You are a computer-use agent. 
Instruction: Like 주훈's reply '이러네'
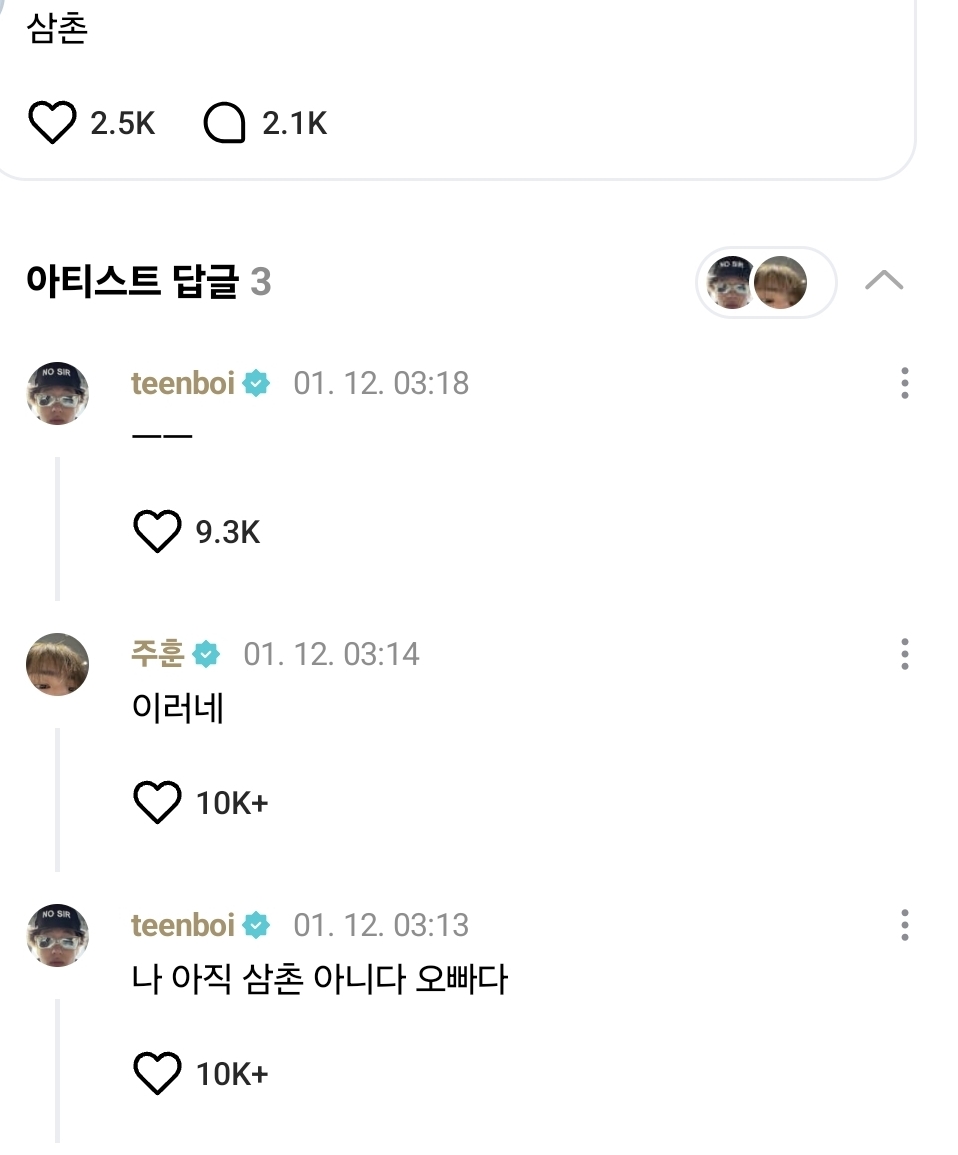[157, 803]
